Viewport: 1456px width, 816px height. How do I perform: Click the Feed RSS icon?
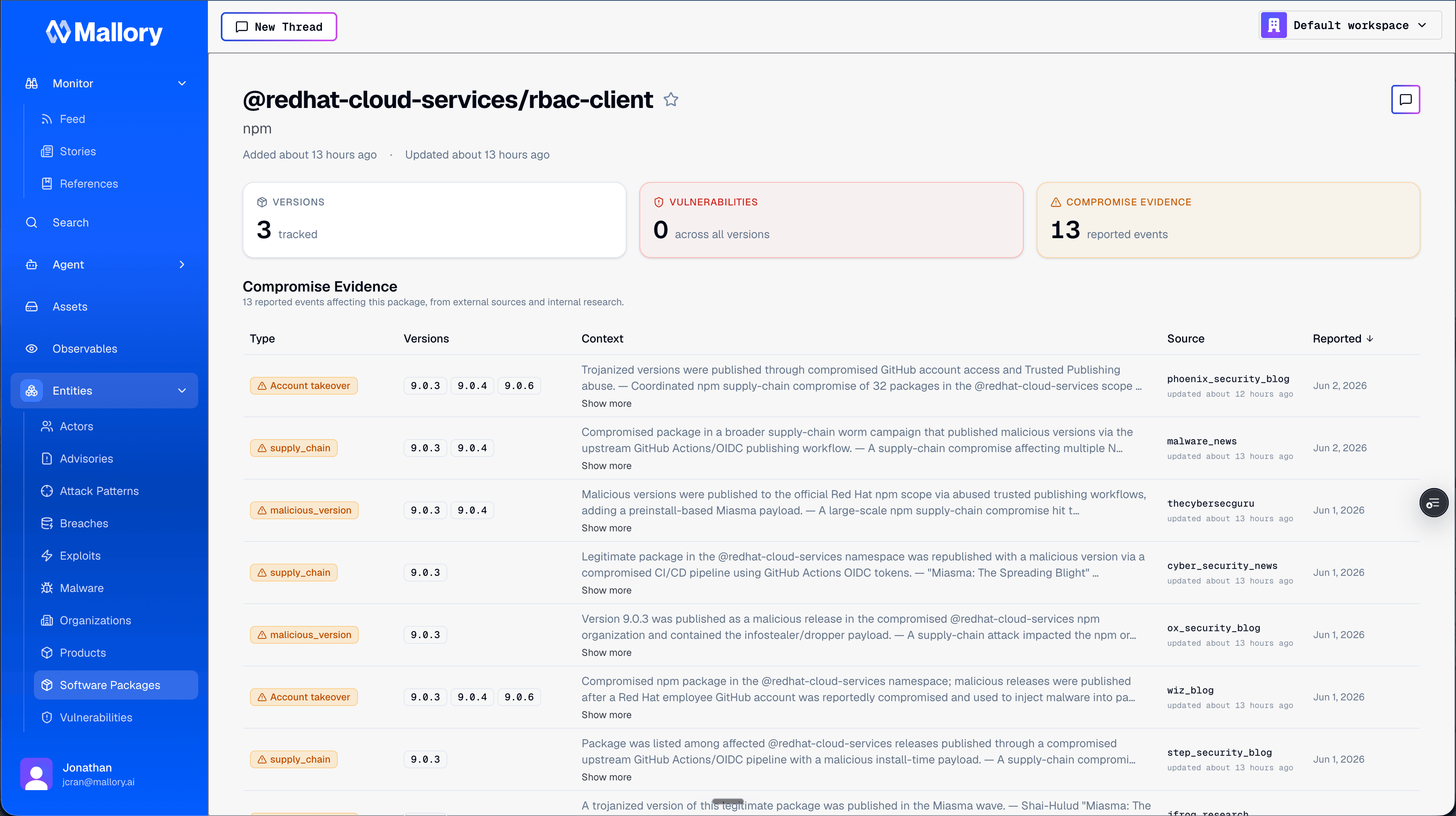47,119
